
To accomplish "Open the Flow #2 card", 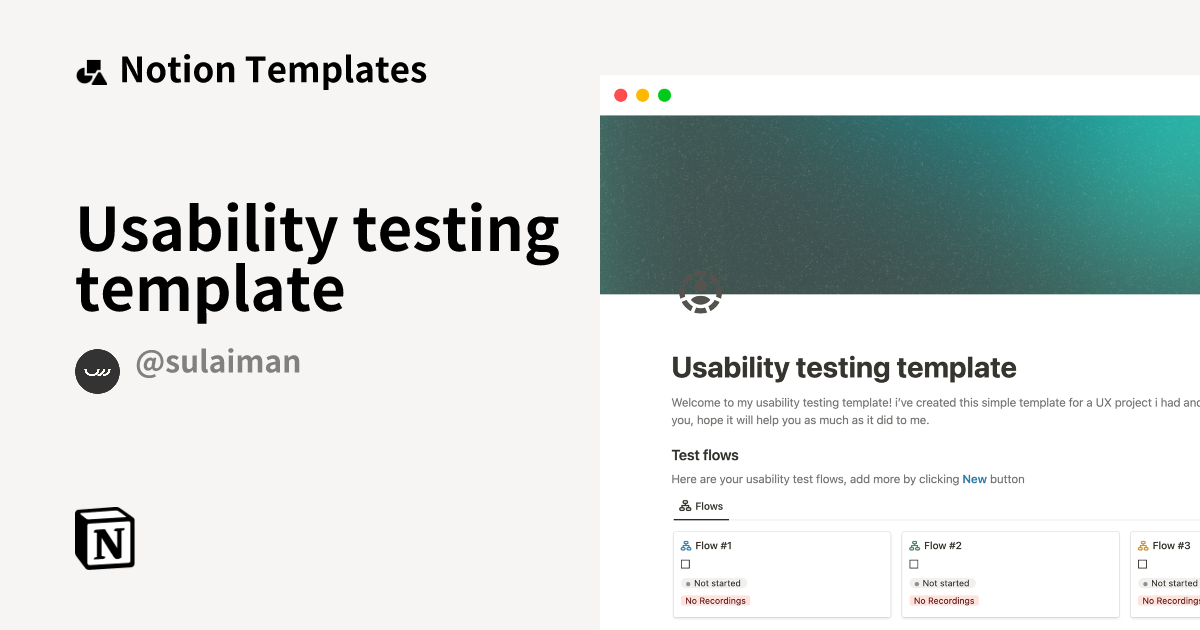I will 943,545.
